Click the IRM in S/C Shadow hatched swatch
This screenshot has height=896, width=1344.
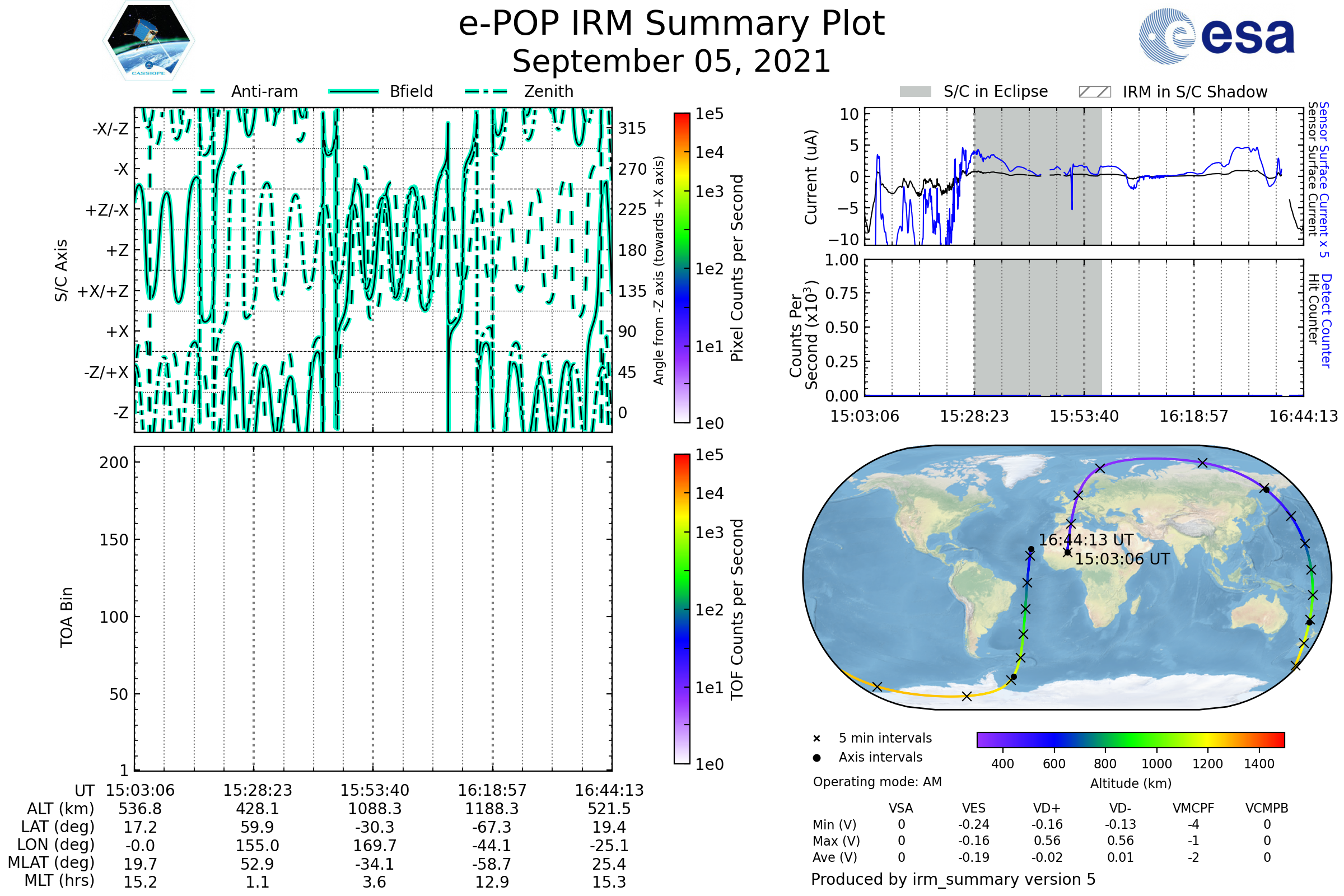1094,92
